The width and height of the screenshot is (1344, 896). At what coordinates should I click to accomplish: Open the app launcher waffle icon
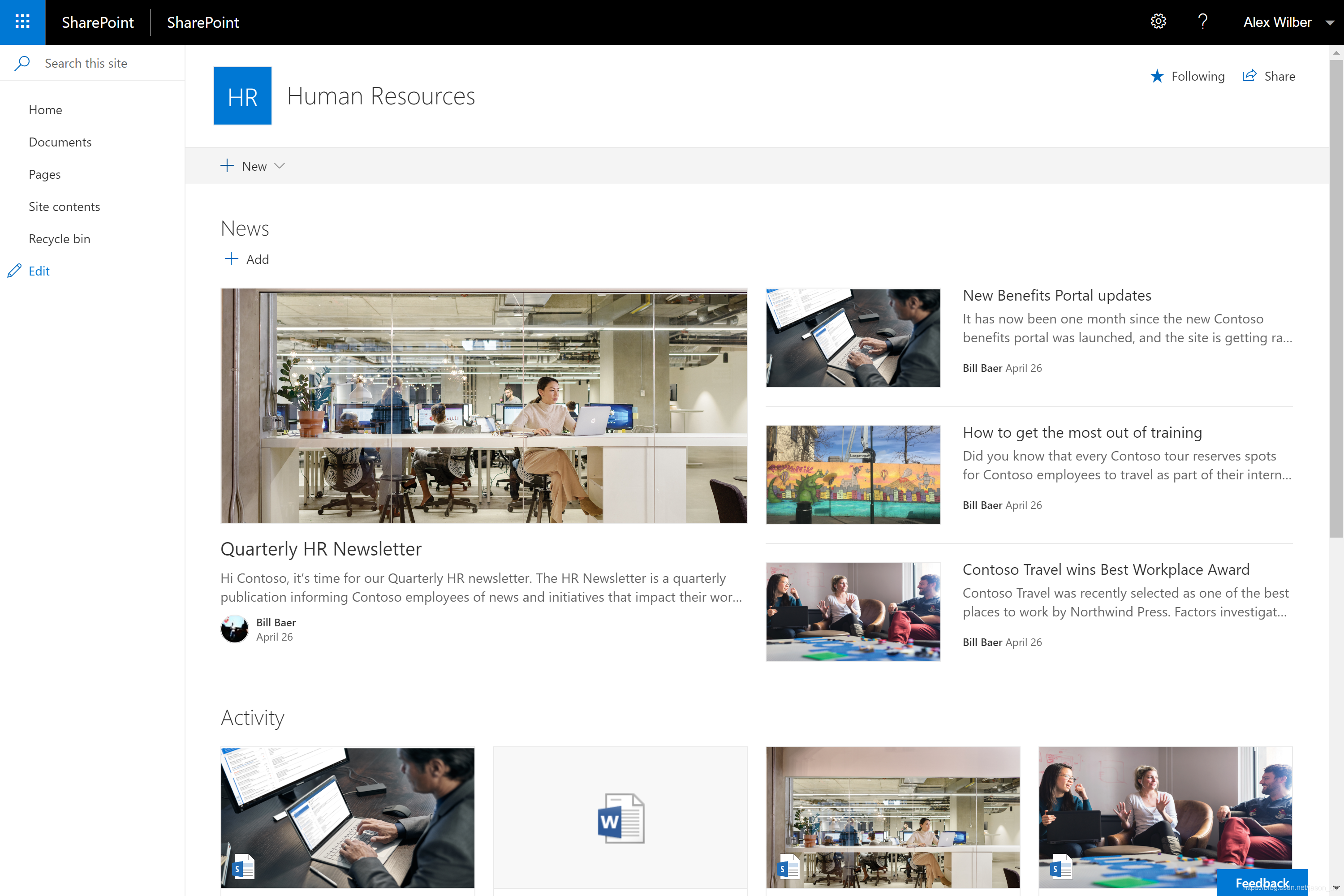click(x=22, y=22)
